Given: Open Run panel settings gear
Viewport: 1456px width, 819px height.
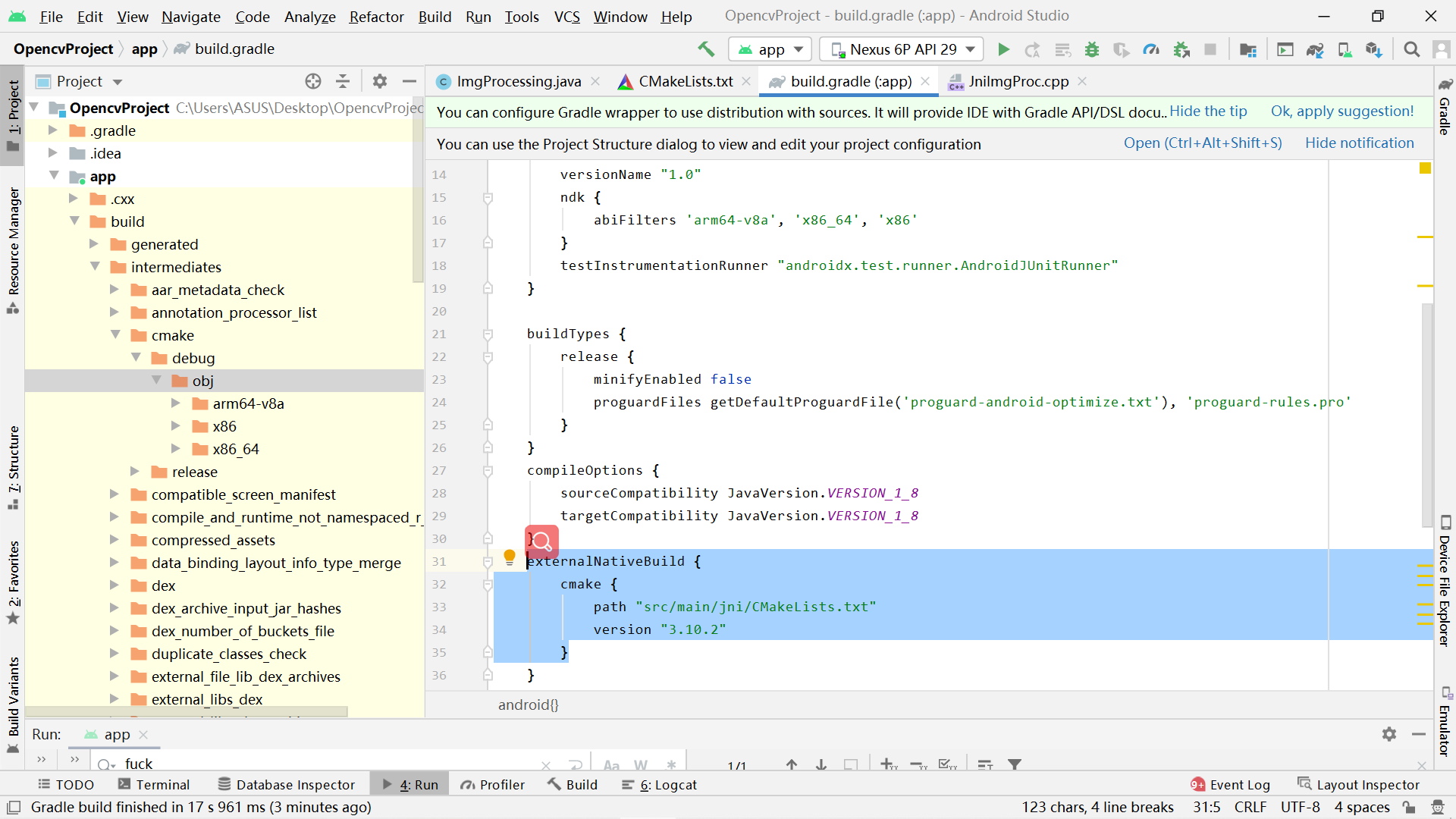Looking at the screenshot, I should (x=1389, y=734).
